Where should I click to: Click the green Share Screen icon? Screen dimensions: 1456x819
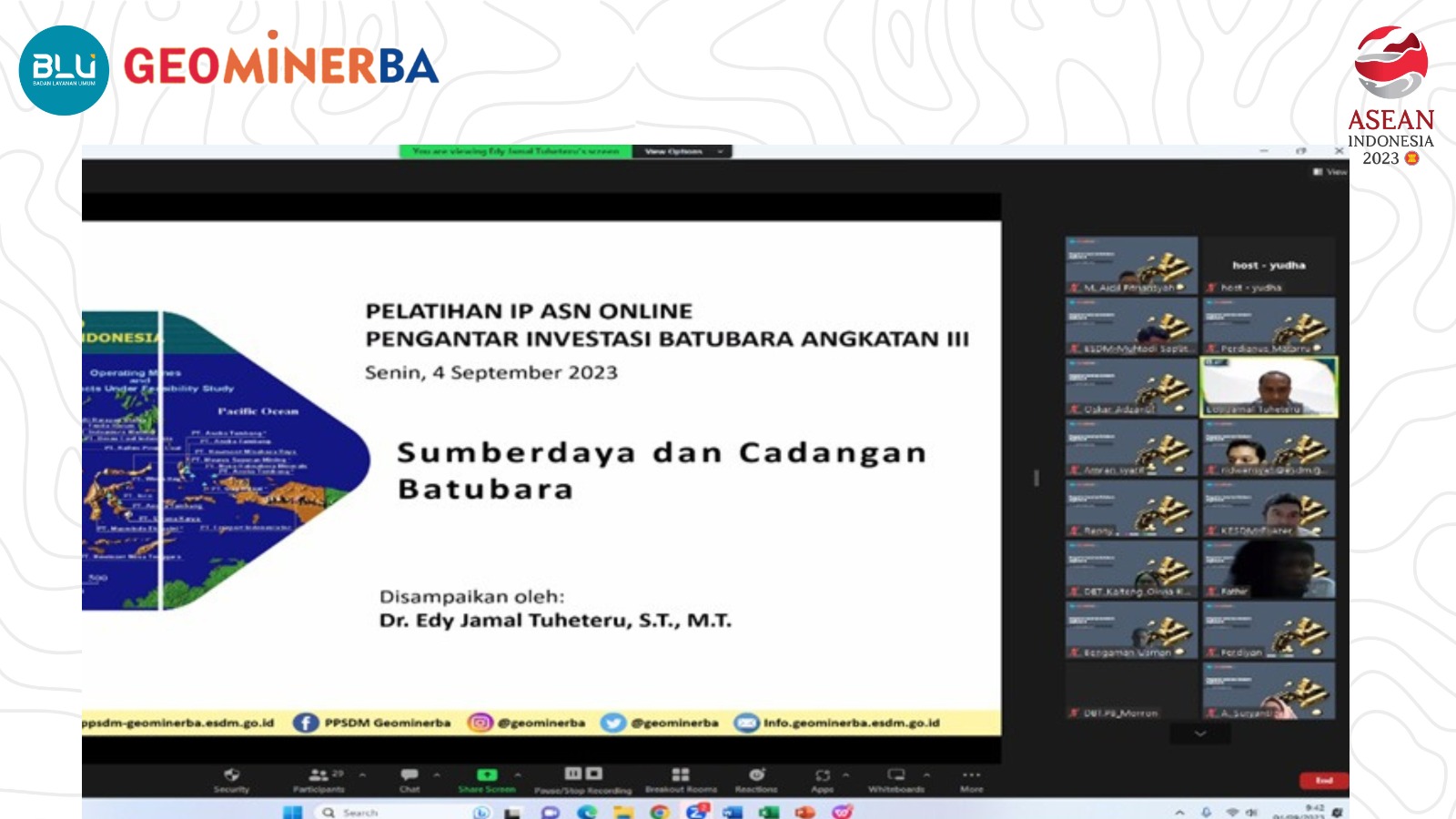coord(487,773)
